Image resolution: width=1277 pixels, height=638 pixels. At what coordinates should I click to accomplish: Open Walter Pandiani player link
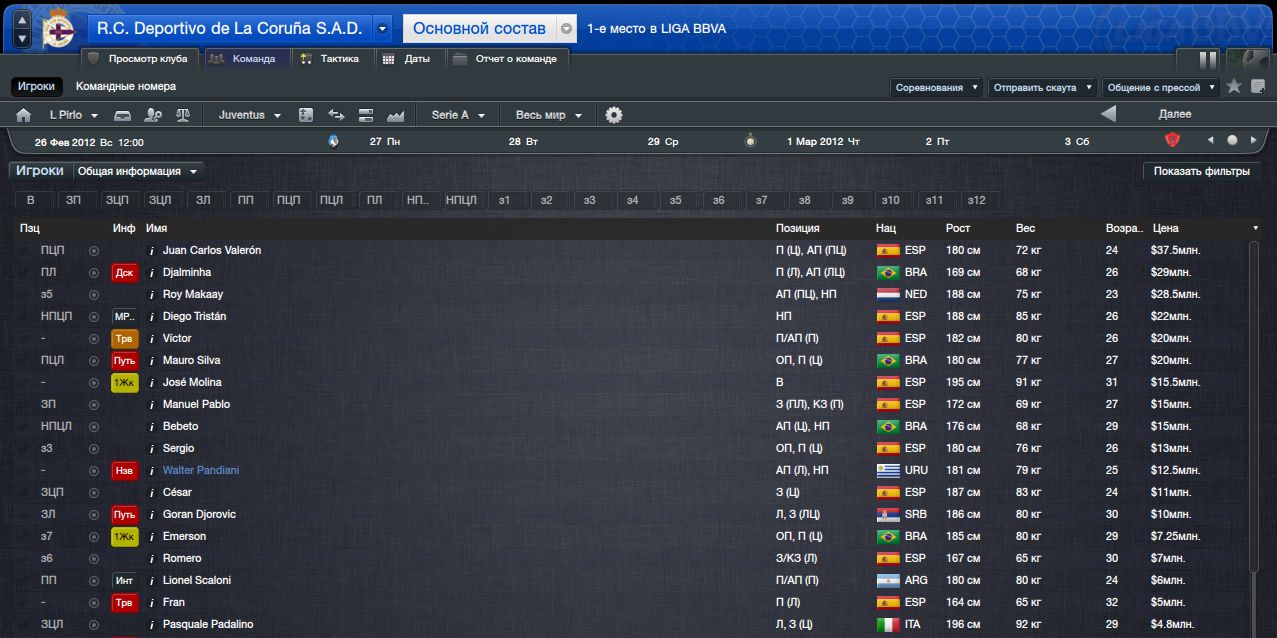(201, 470)
